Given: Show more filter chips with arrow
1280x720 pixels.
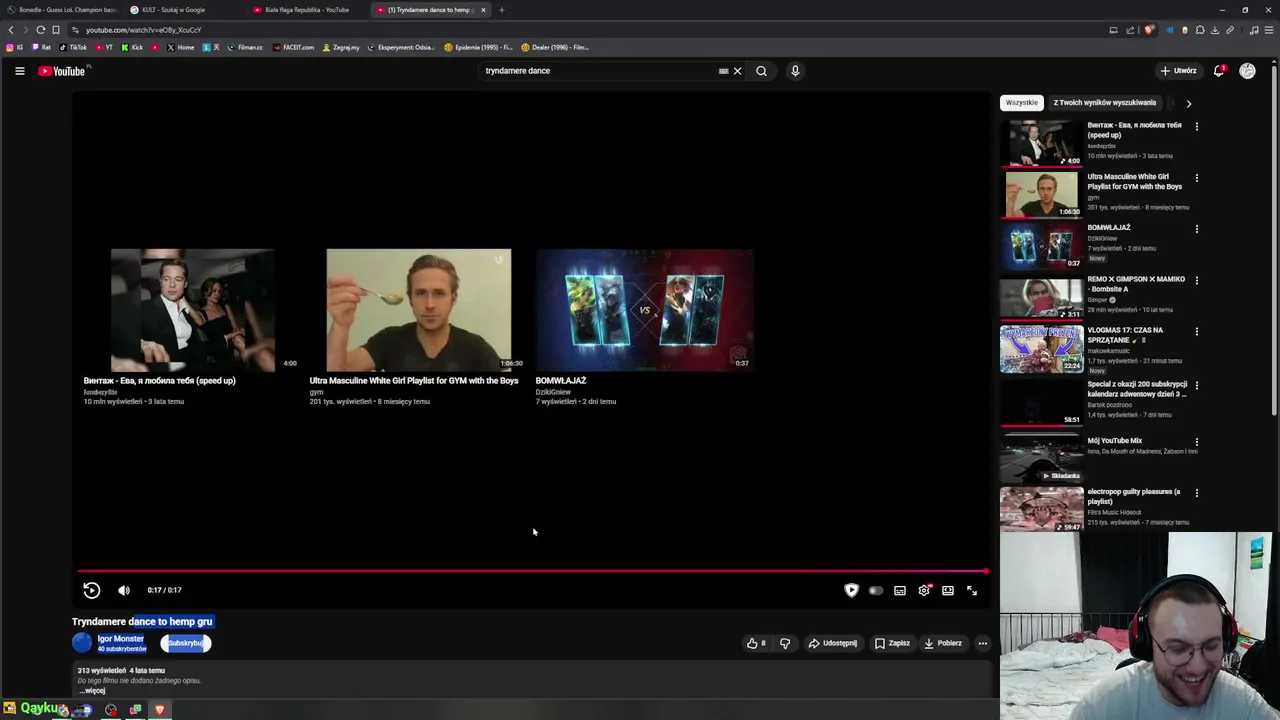Looking at the screenshot, I should coord(1188,103).
